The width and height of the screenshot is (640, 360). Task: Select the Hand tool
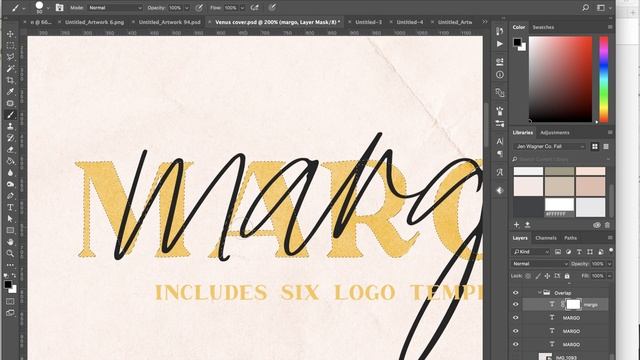pyautogui.click(x=10, y=242)
